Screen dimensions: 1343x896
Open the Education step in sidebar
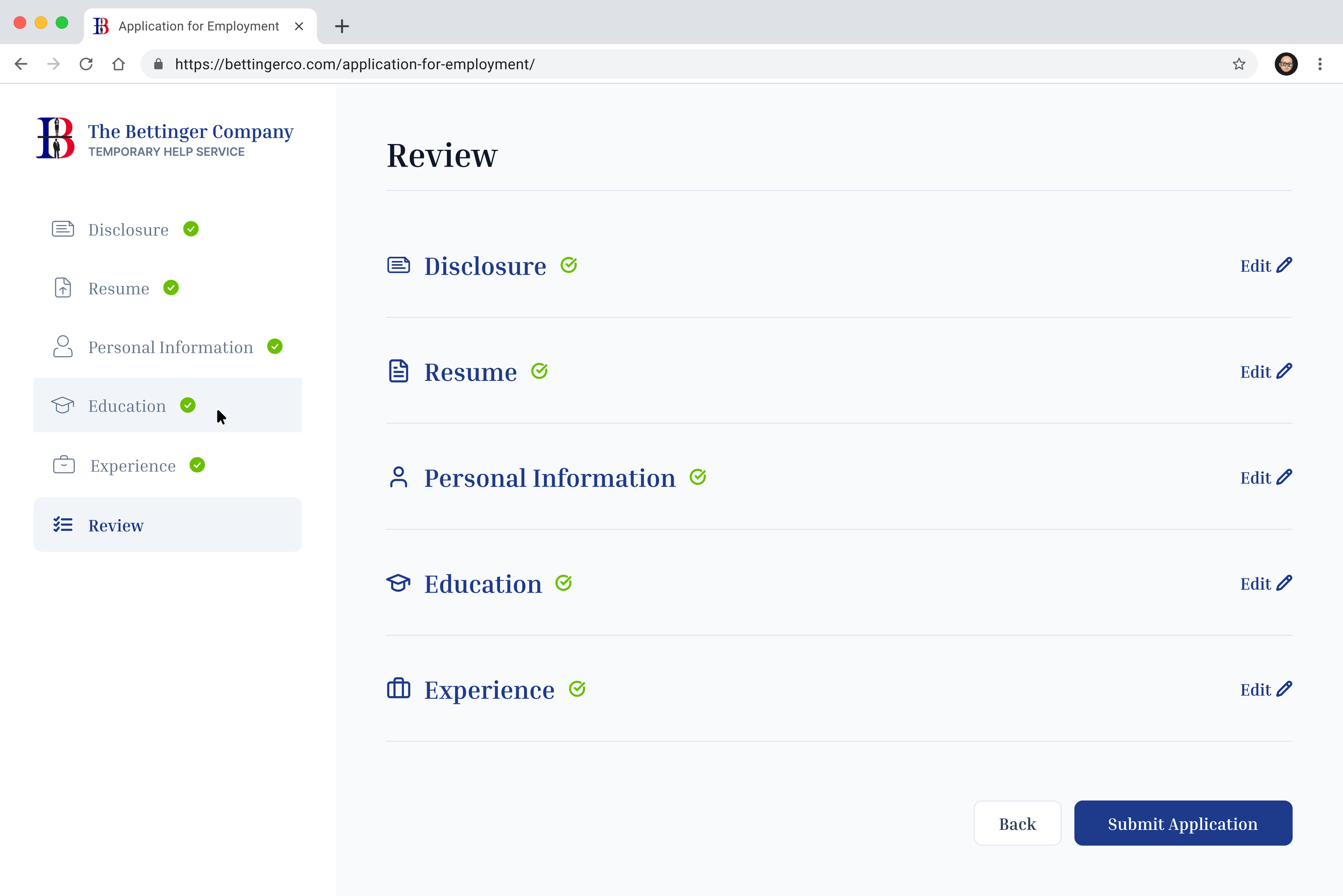coord(168,405)
